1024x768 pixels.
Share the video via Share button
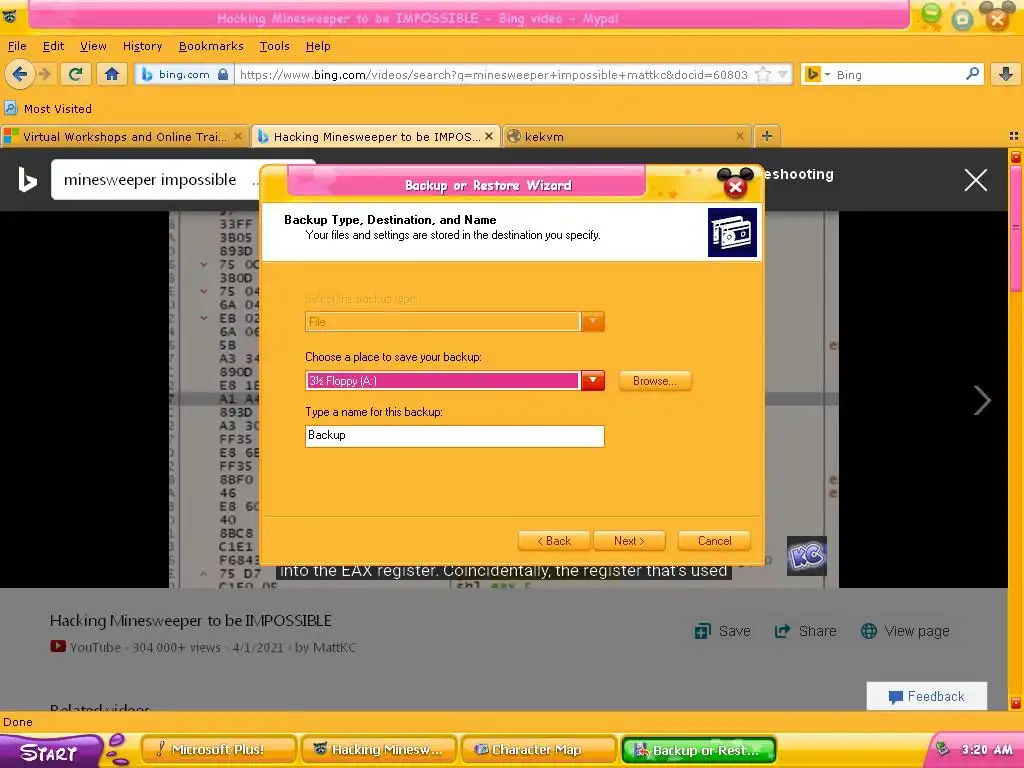click(x=805, y=631)
